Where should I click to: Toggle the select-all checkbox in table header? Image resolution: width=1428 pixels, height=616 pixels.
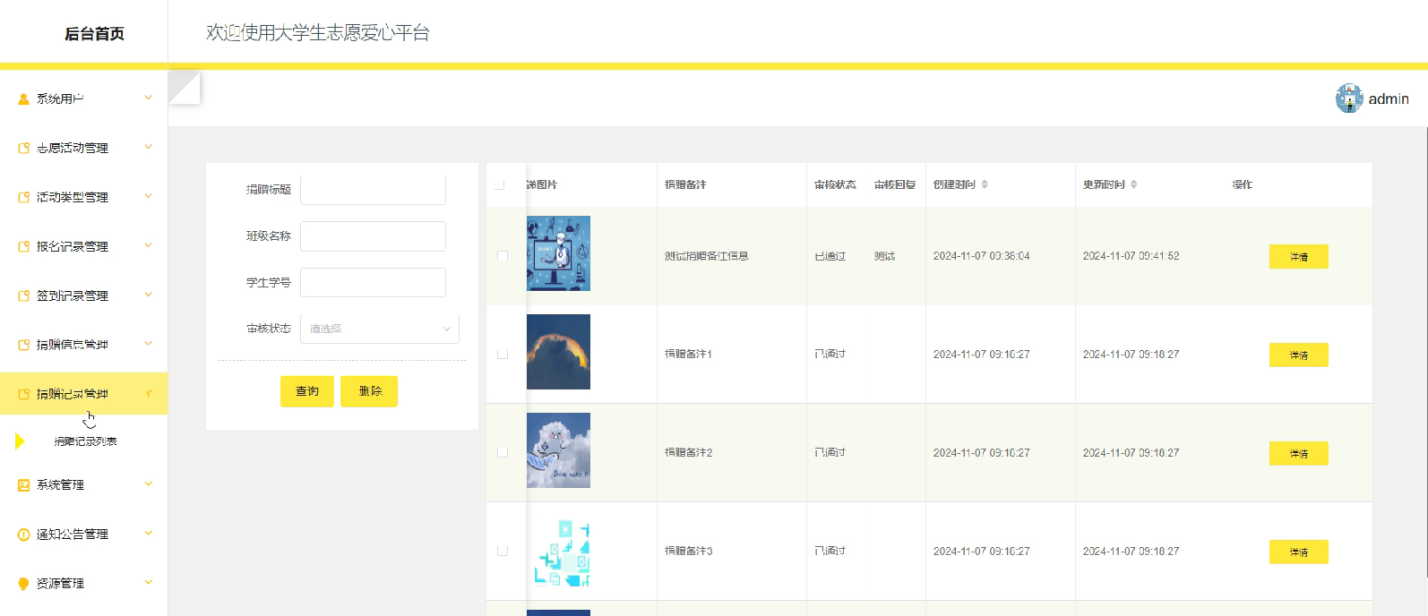[500, 185]
